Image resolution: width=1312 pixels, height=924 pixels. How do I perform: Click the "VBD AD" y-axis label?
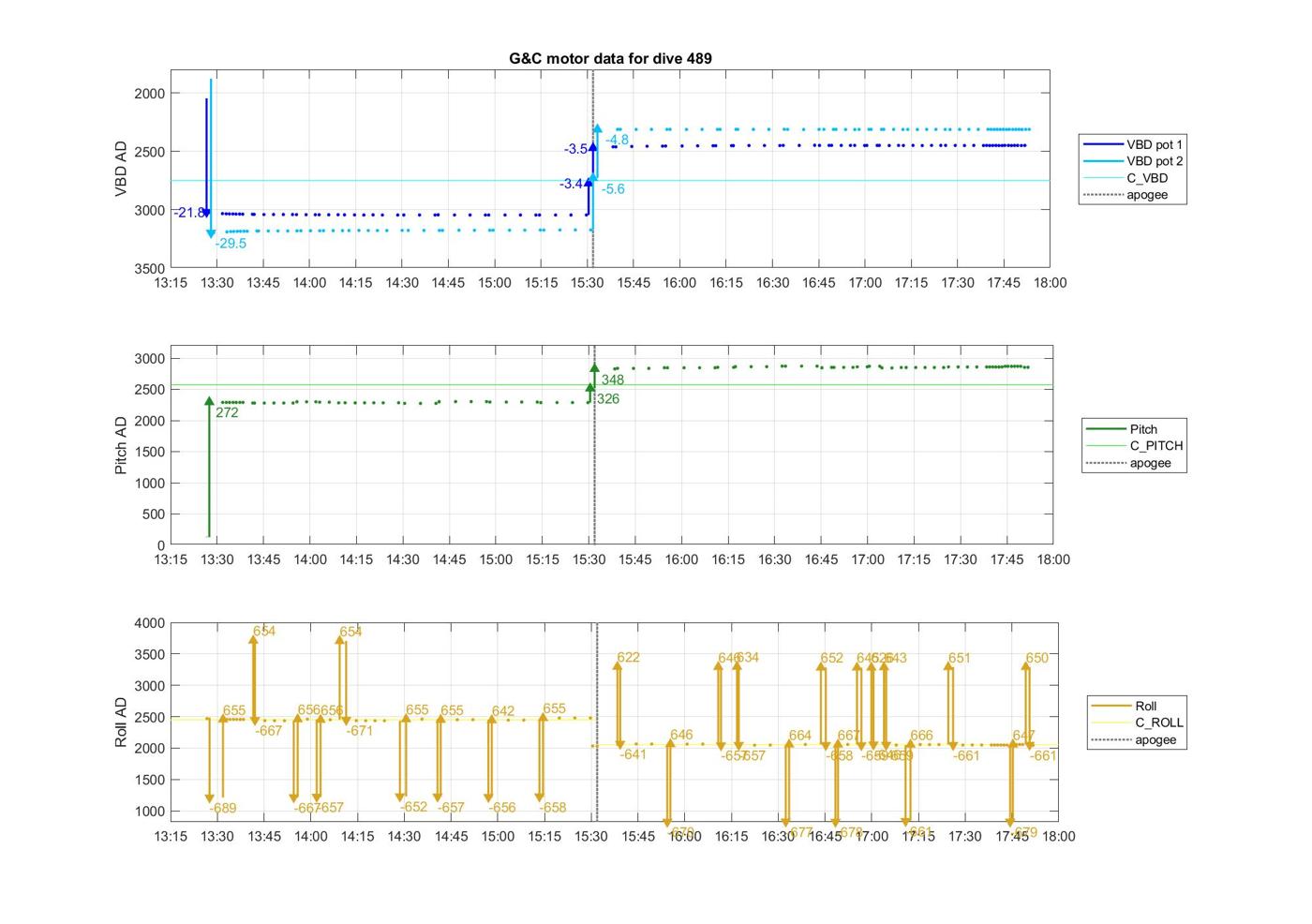tap(121, 169)
